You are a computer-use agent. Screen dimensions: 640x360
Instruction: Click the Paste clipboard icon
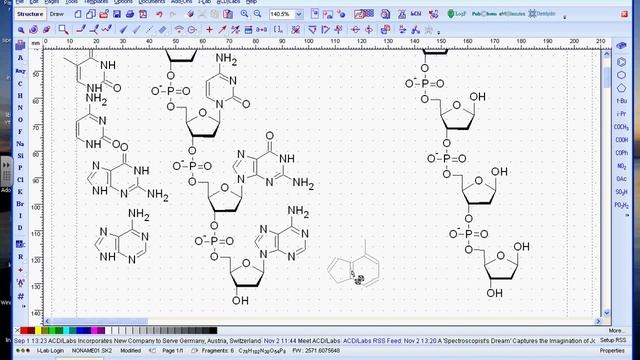(x=228, y=14)
